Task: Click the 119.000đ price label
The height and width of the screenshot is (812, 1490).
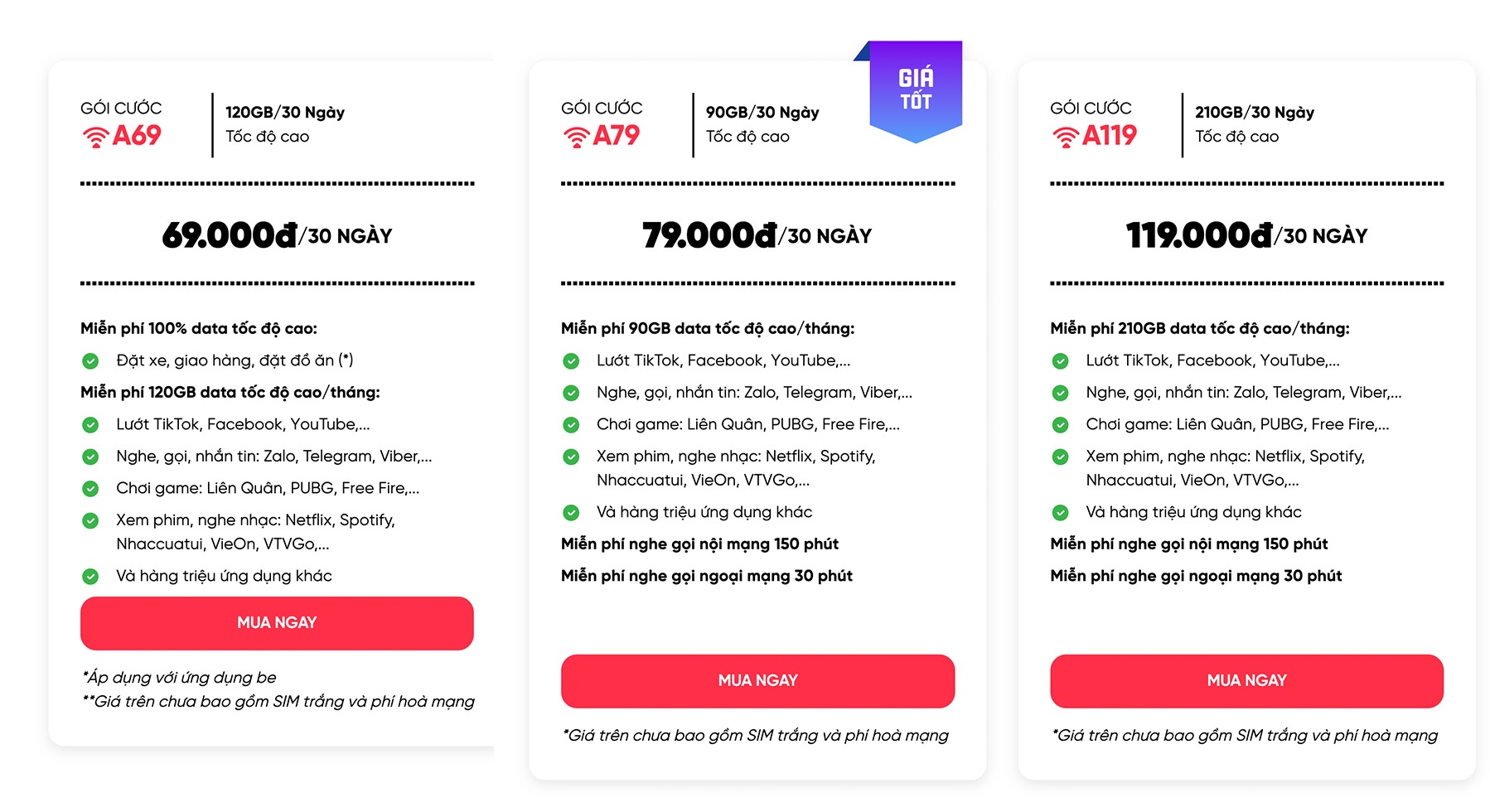Action: (1198, 234)
